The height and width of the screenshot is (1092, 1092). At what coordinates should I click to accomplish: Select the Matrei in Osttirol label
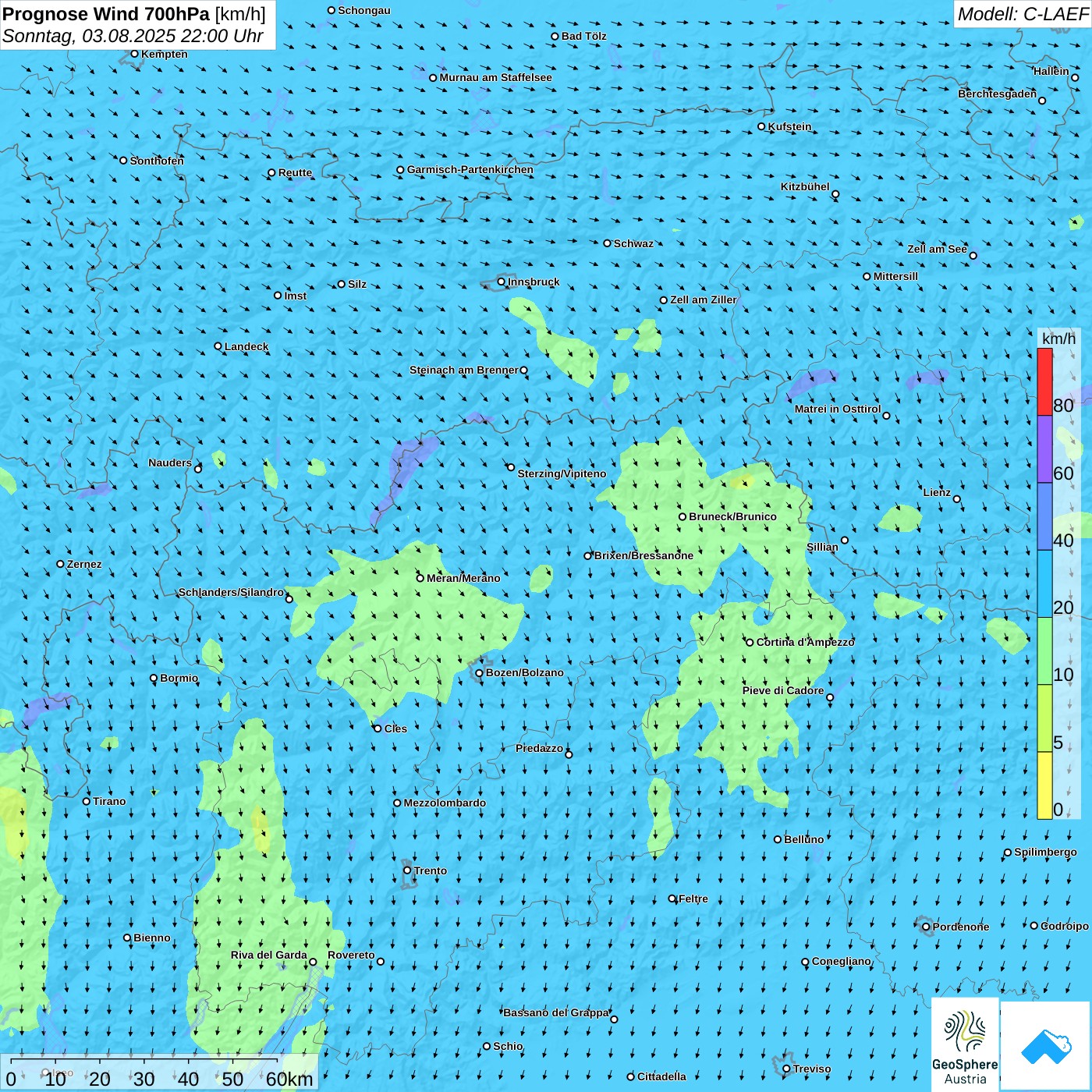tap(838, 409)
